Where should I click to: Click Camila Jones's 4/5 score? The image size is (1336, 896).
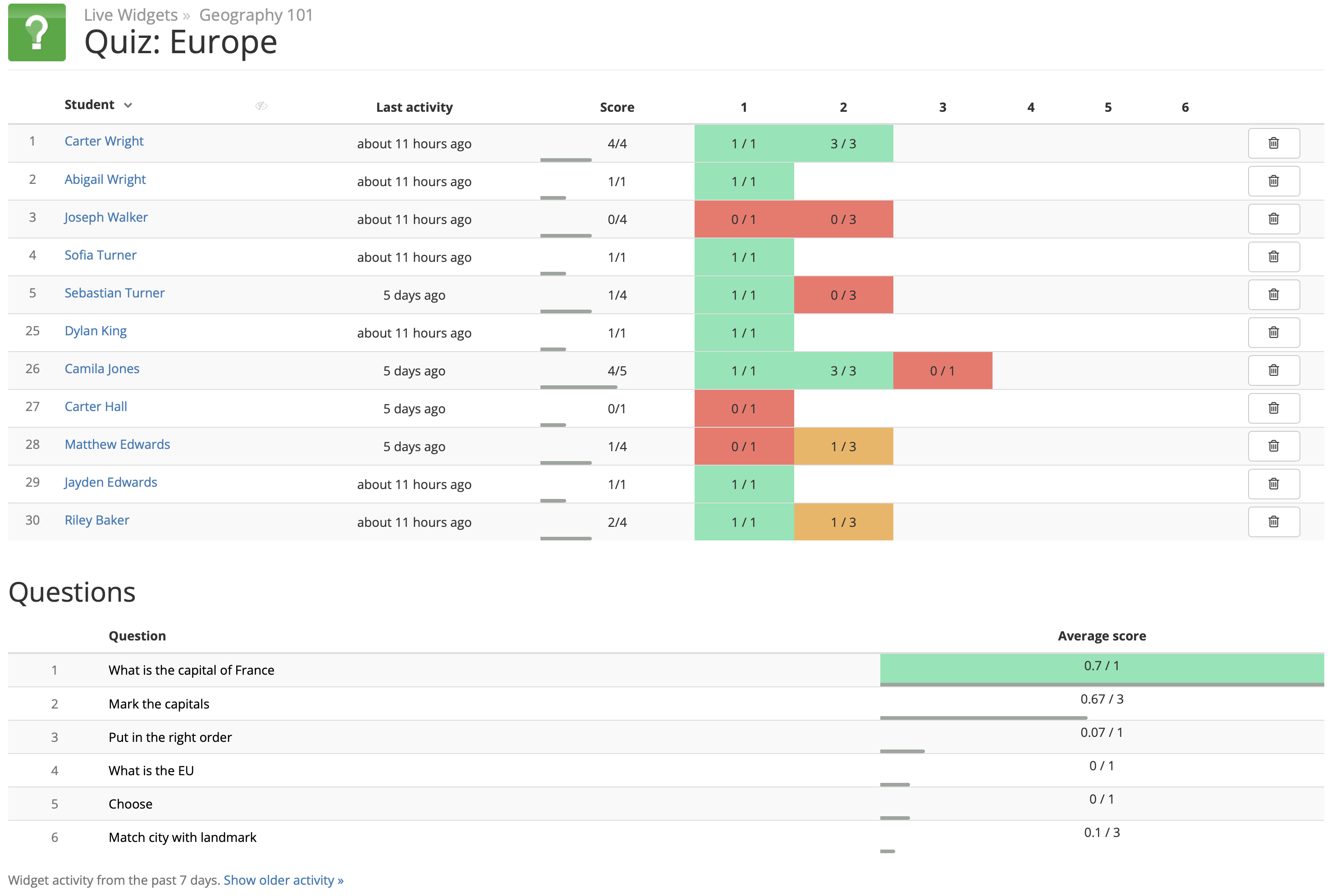tap(617, 371)
